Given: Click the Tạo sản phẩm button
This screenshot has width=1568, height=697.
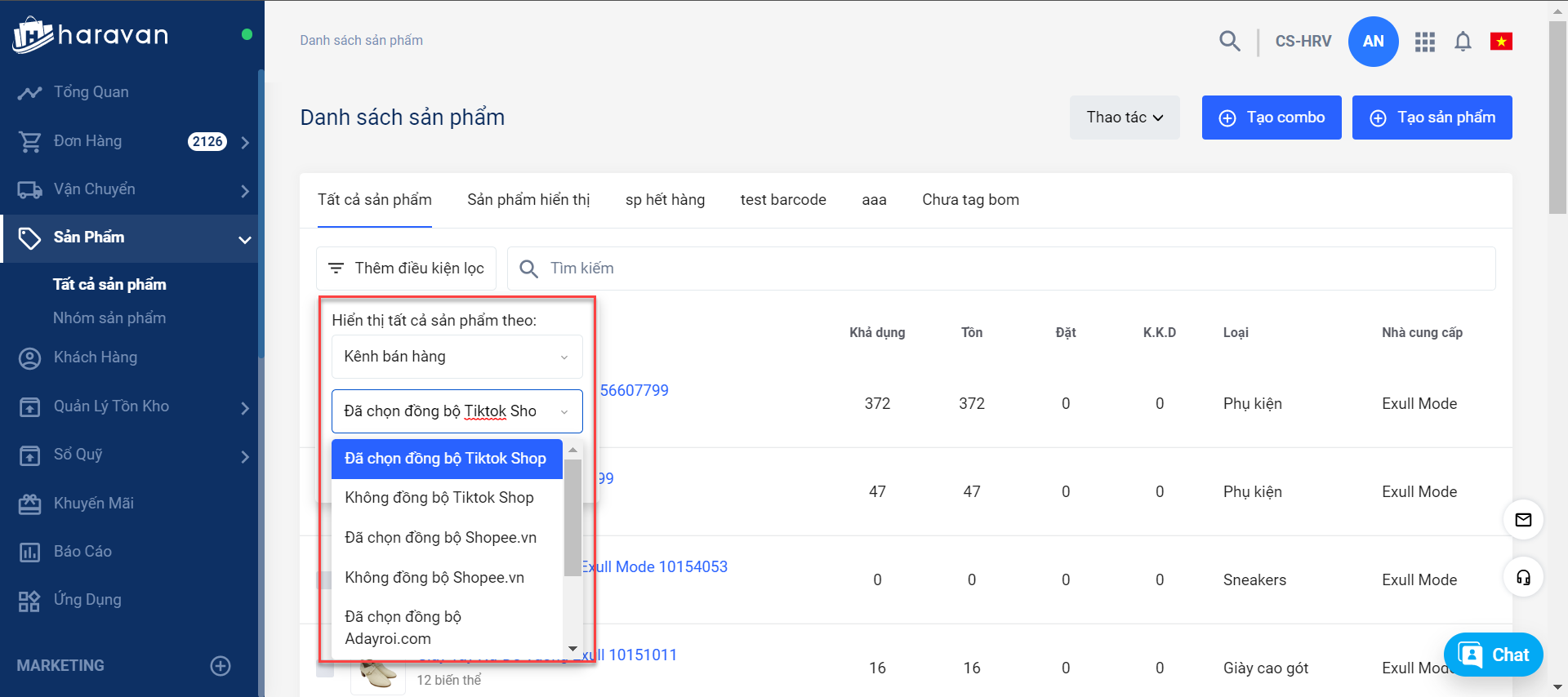Looking at the screenshot, I should click(x=1432, y=118).
